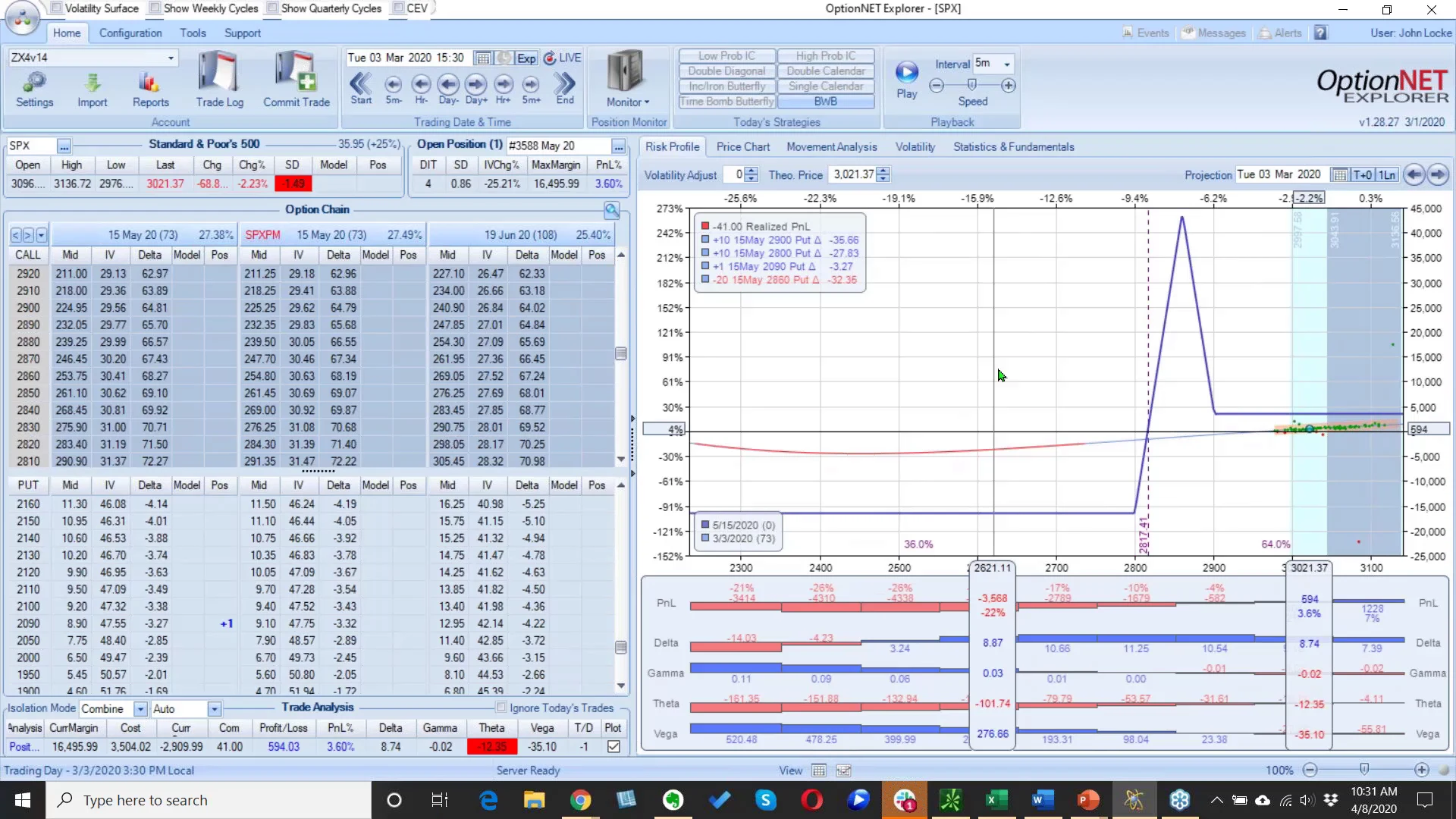Step back 5 minutes (5m-)
The image size is (1456, 819).
click(x=393, y=88)
